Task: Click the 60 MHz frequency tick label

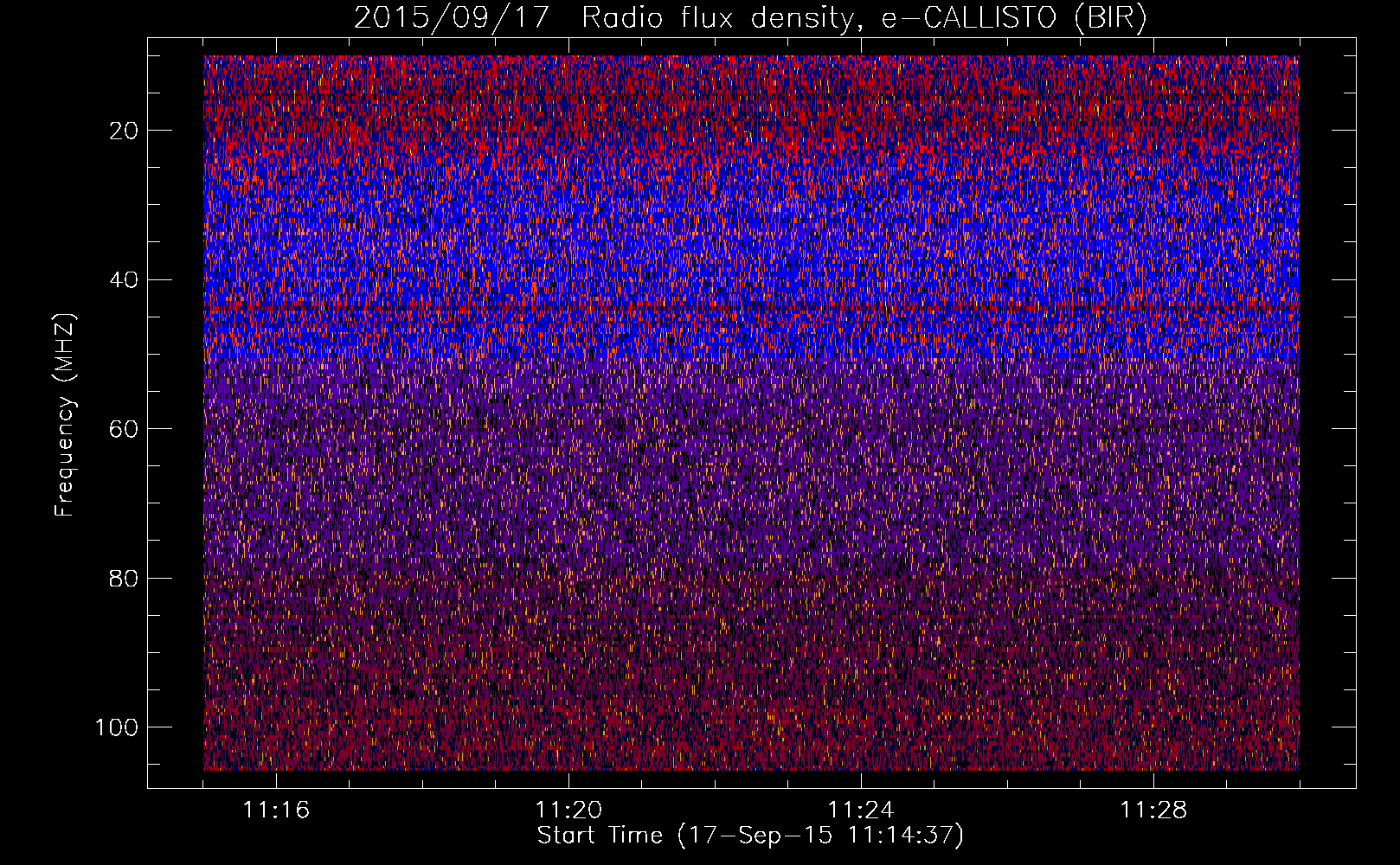Action: coord(125,429)
